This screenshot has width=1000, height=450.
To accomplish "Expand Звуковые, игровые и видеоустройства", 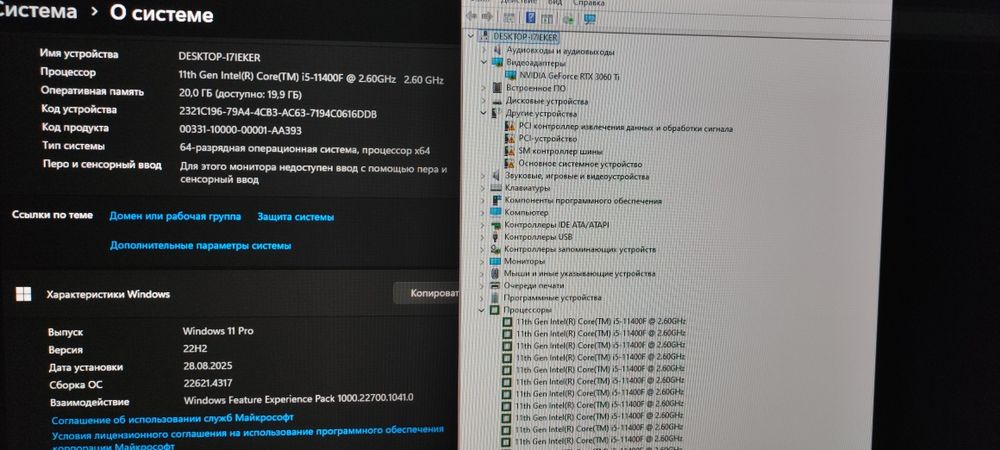I will [x=484, y=175].
